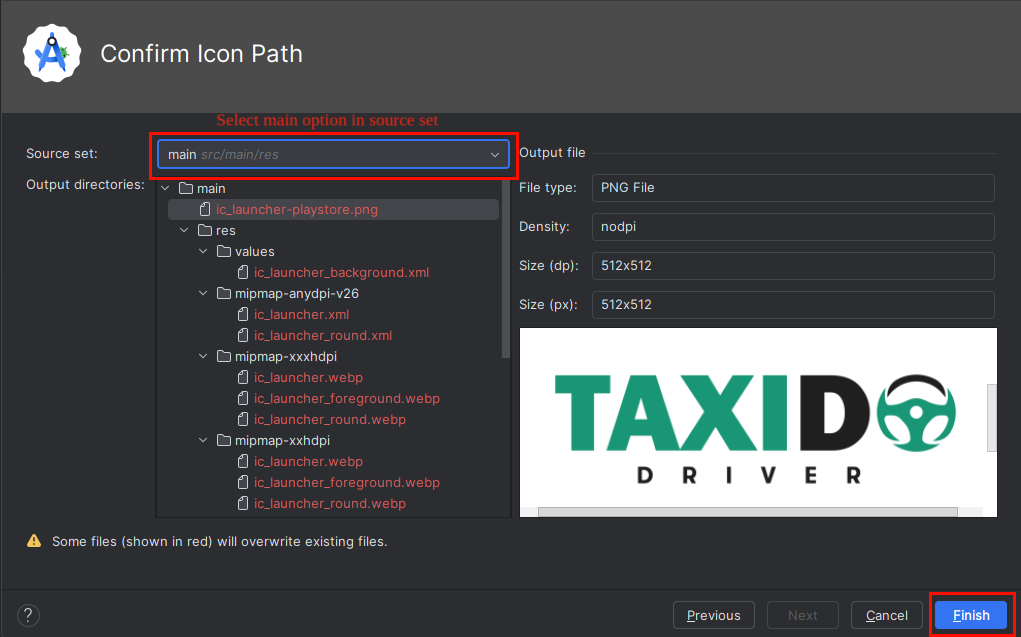The image size is (1021, 637).
Task: Select ic_launcher_foreground.webp under mipmap-xxxhdpi
Action: click(x=346, y=399)
